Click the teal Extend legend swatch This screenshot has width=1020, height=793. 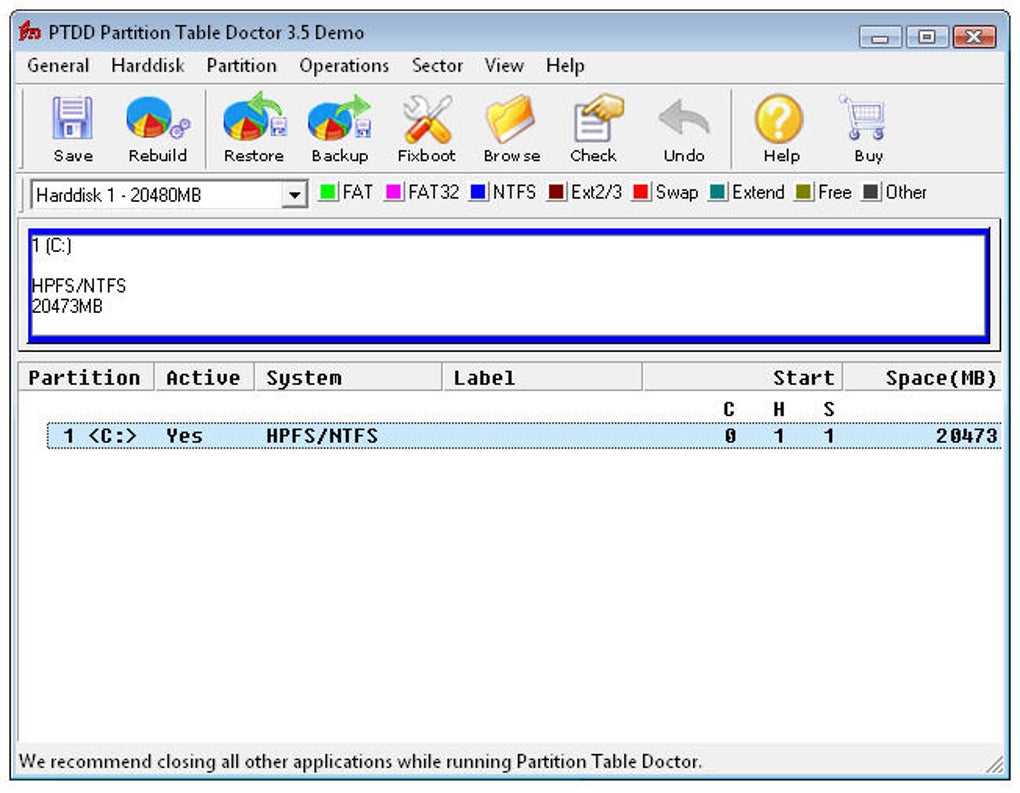click(x=718, y=193)
